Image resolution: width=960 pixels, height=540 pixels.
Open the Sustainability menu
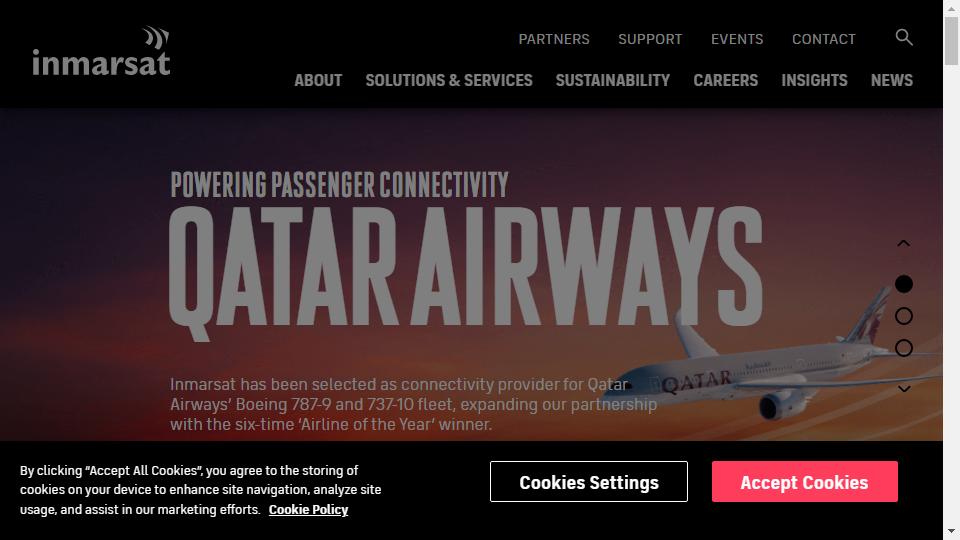[613, 80]
